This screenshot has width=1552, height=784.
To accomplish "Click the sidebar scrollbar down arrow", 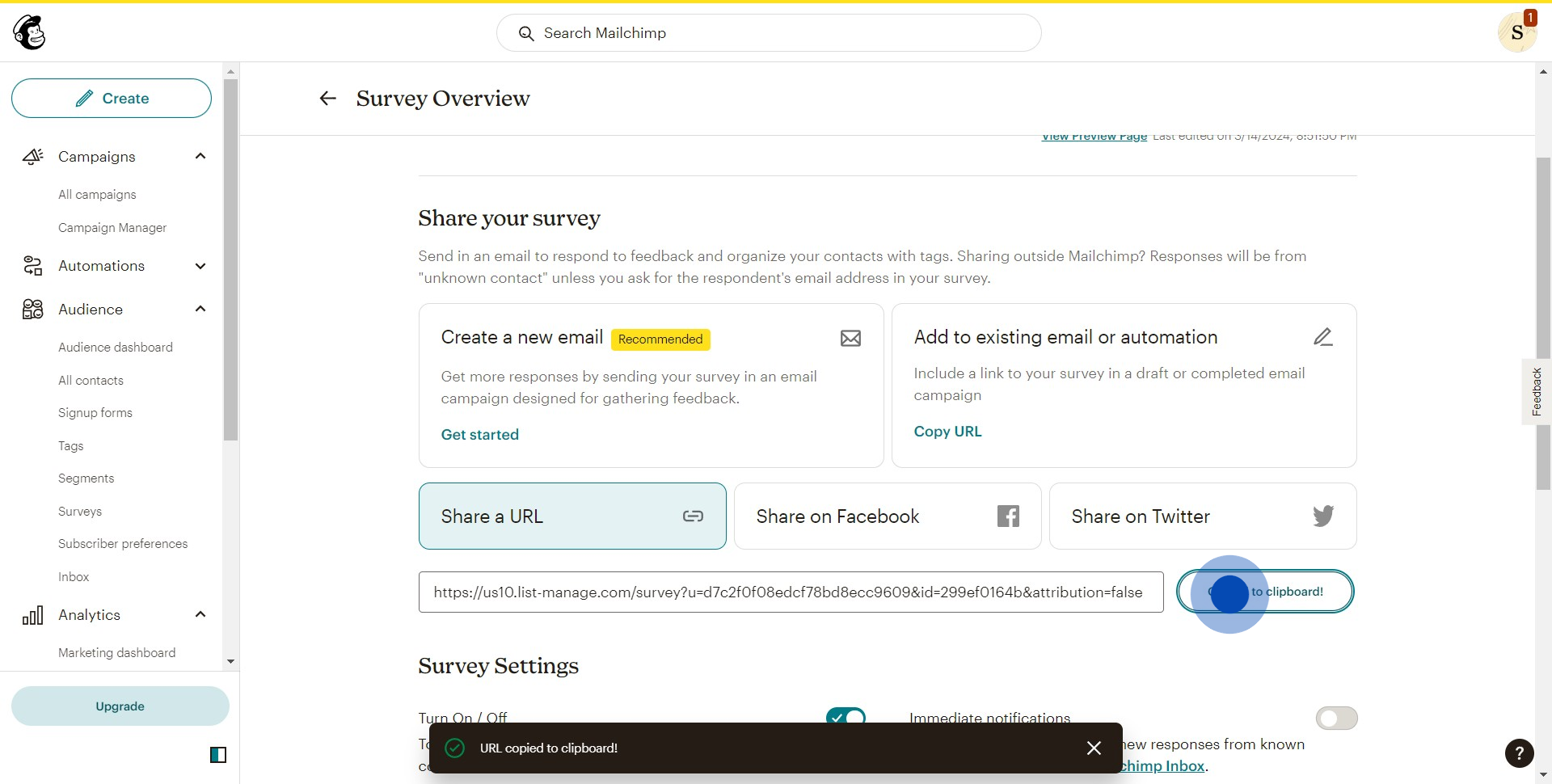I will 231,661.
